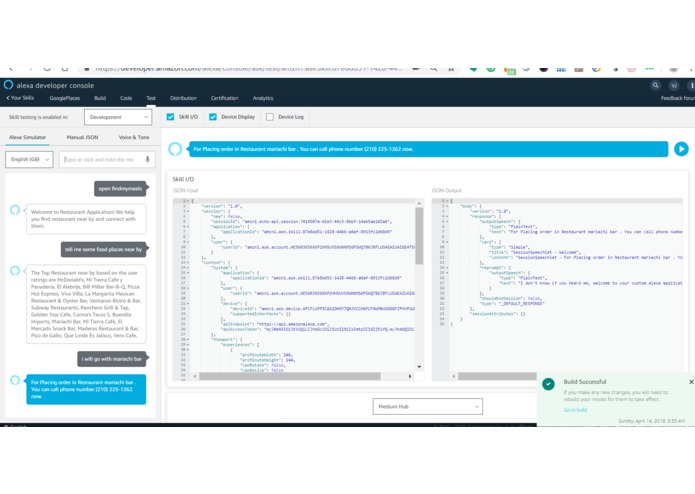695x494 pixels.
Task: Click the Alexa ring icon beside the Welcome reply
Action: [x=15, y=210]
